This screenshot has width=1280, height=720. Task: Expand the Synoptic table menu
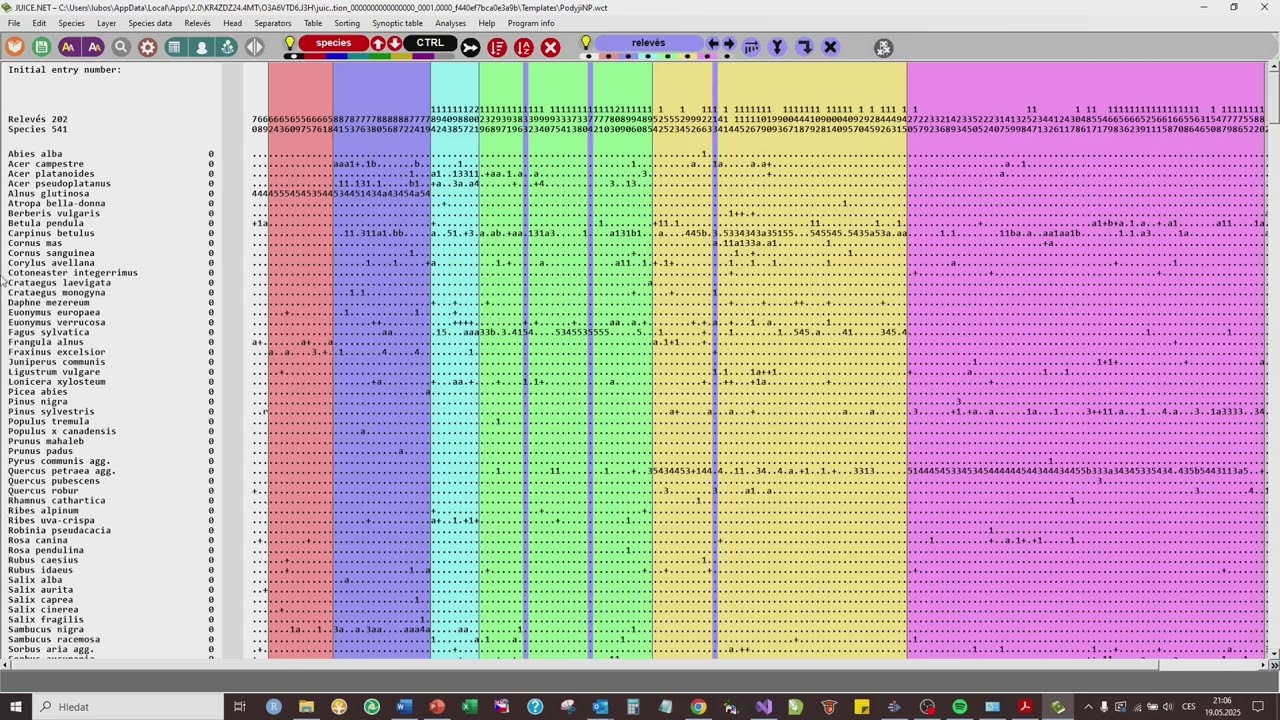[x=397, y=23]
